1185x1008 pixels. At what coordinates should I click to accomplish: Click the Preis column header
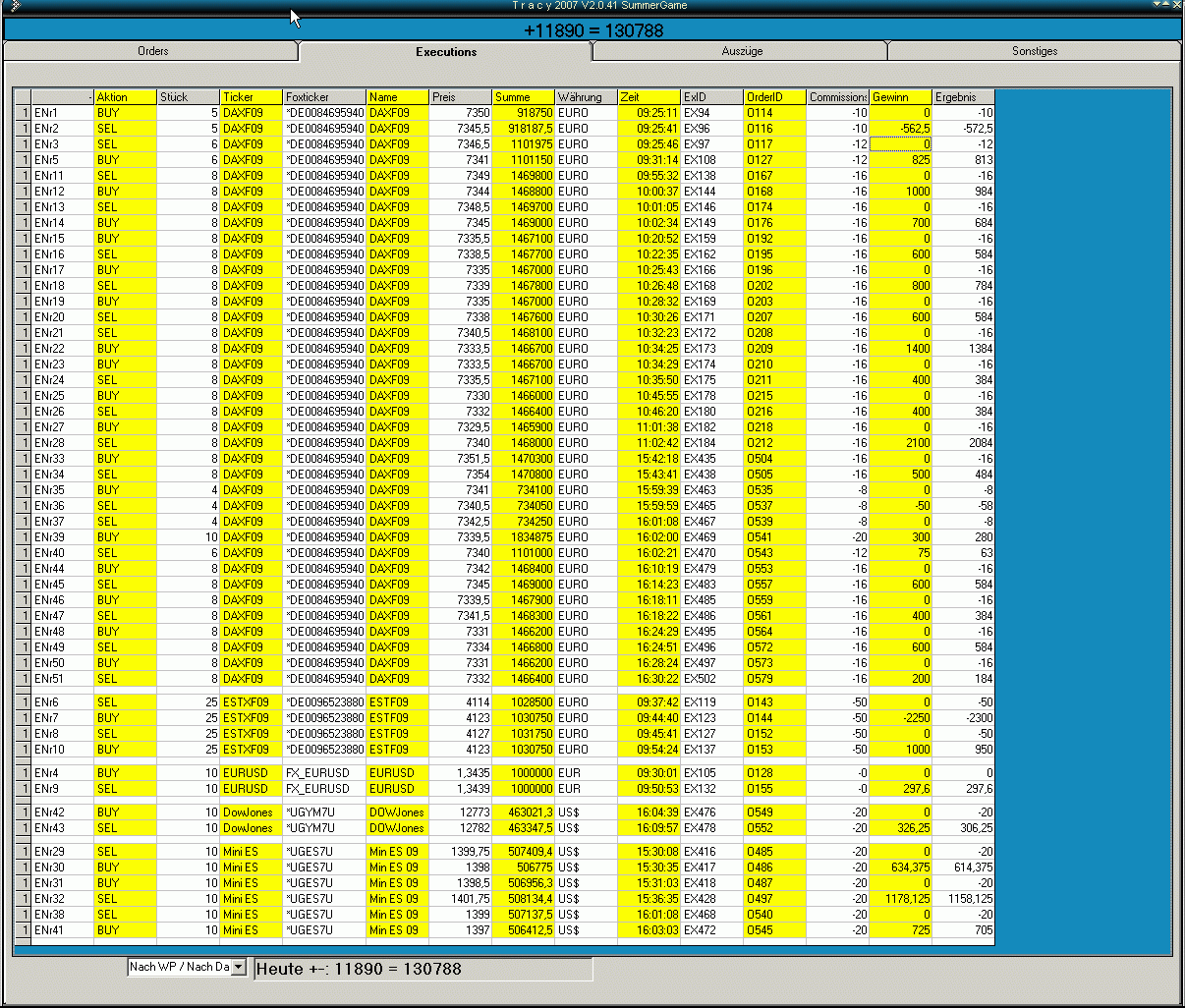point(460,97)
